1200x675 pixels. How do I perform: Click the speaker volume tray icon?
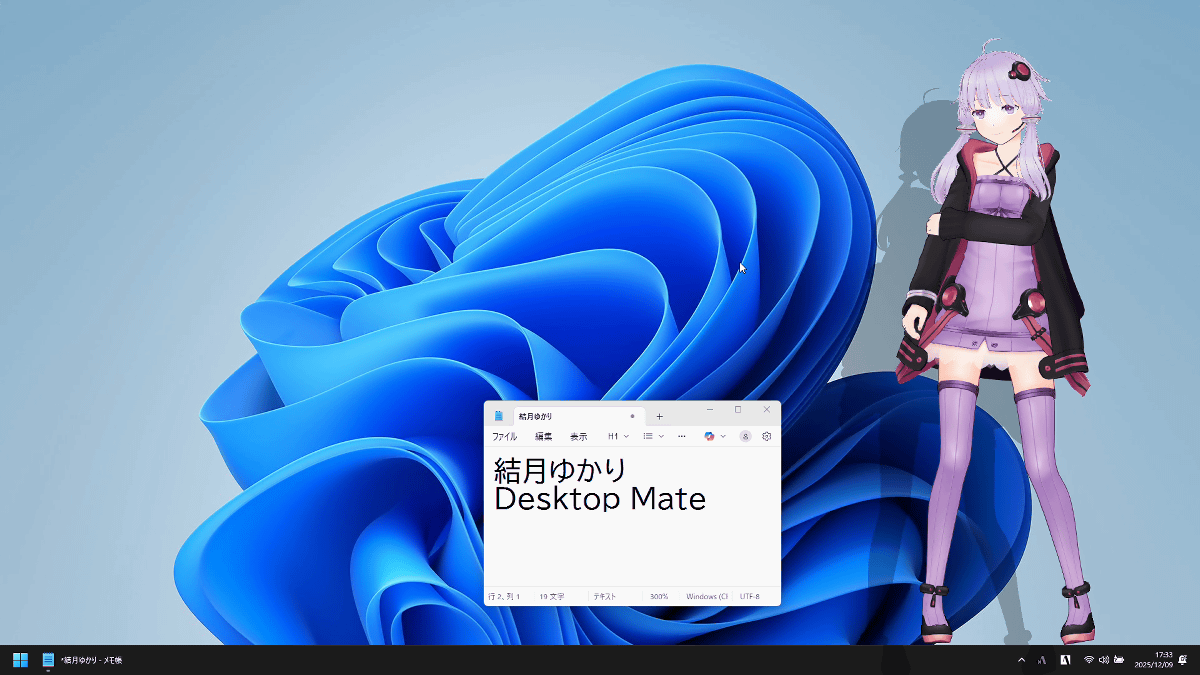pyautogui.click(x=1103, y=660)
